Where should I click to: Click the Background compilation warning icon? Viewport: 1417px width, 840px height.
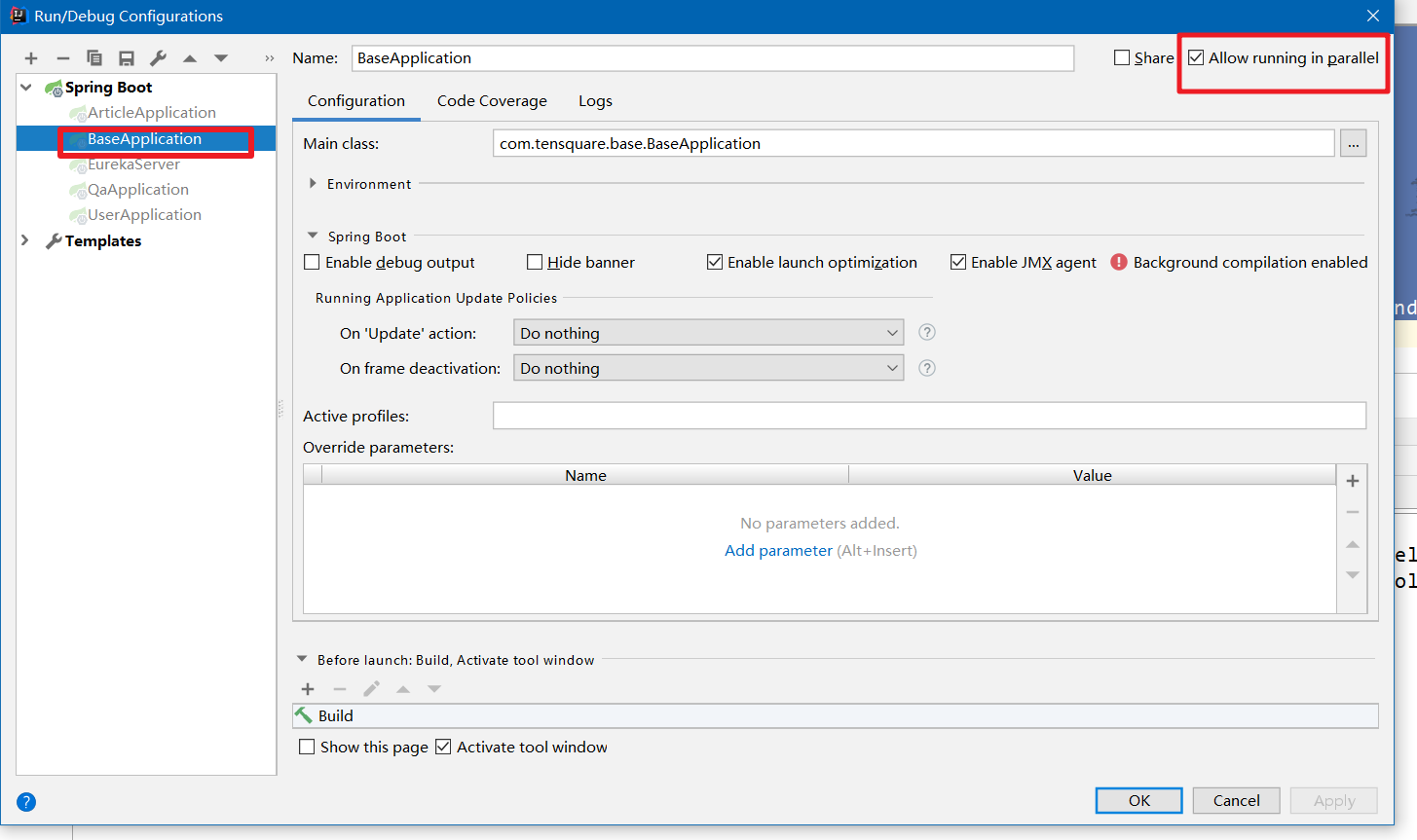point(1119,262)
